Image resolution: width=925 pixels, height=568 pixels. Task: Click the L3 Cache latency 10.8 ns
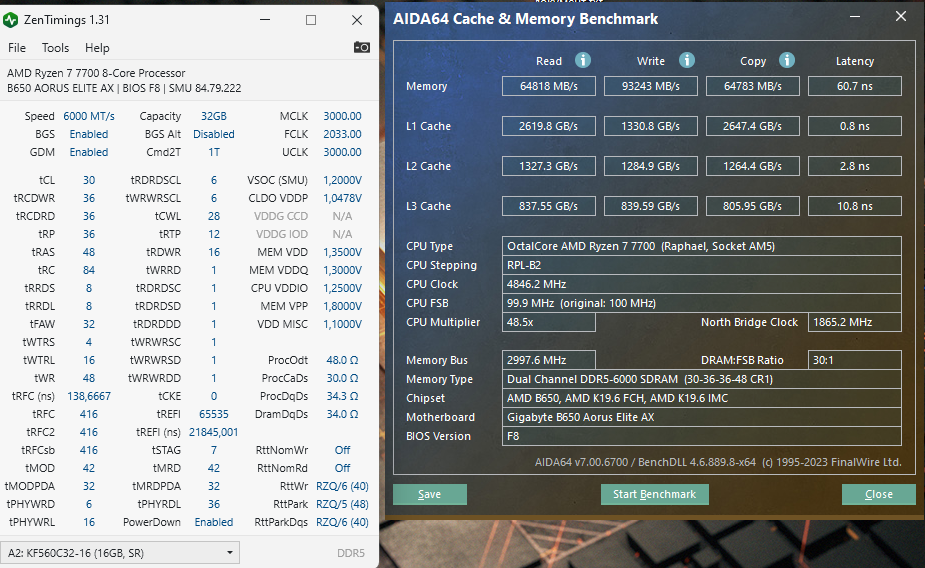point(855,206)
